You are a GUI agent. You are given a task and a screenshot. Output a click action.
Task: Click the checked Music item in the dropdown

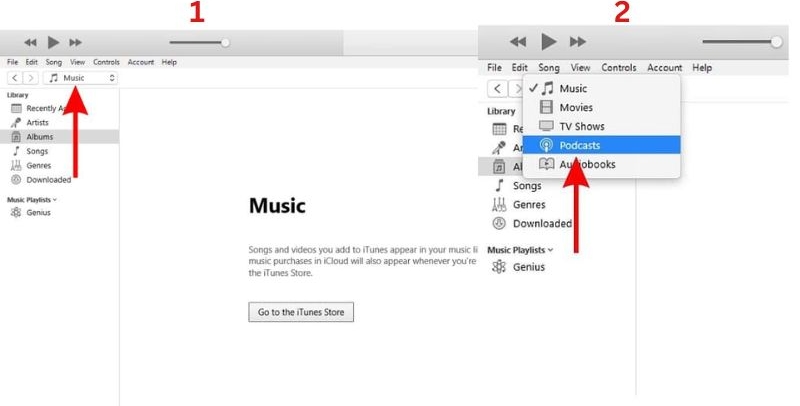pos(573,88)
